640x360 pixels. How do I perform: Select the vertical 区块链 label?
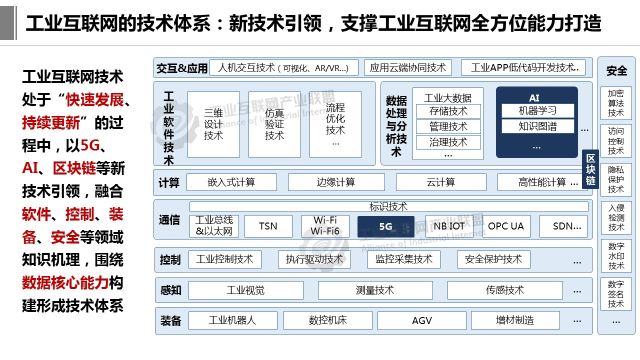coord(590,169)
